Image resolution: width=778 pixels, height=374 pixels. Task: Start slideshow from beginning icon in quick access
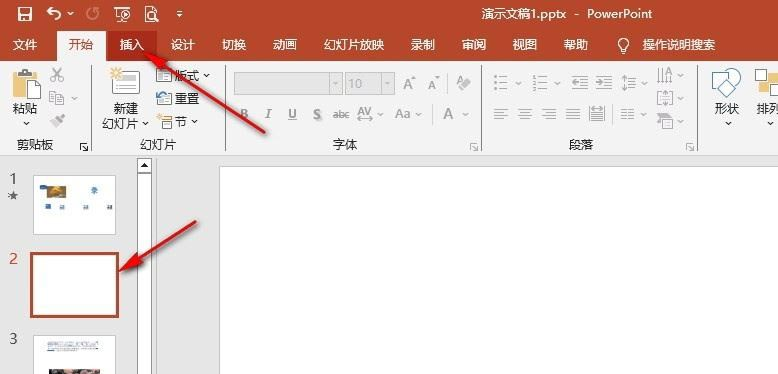click(x=122, y=14)
